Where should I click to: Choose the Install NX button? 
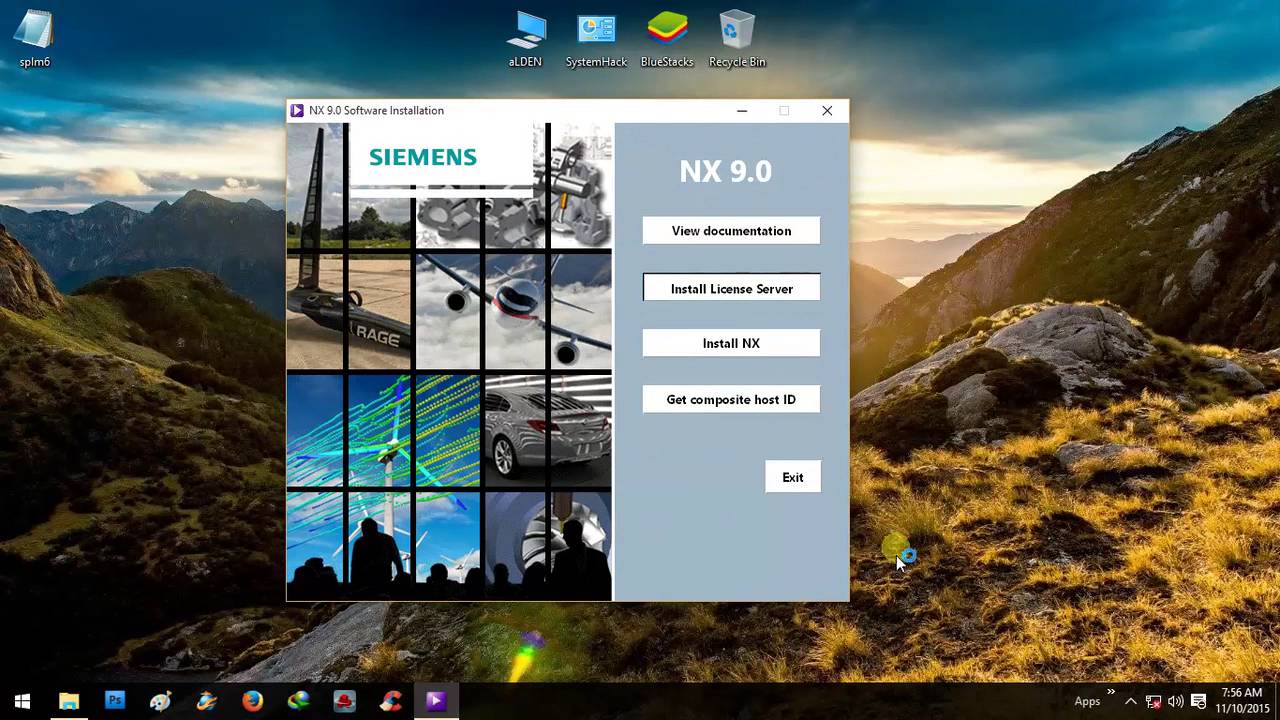tap(731, 343)
